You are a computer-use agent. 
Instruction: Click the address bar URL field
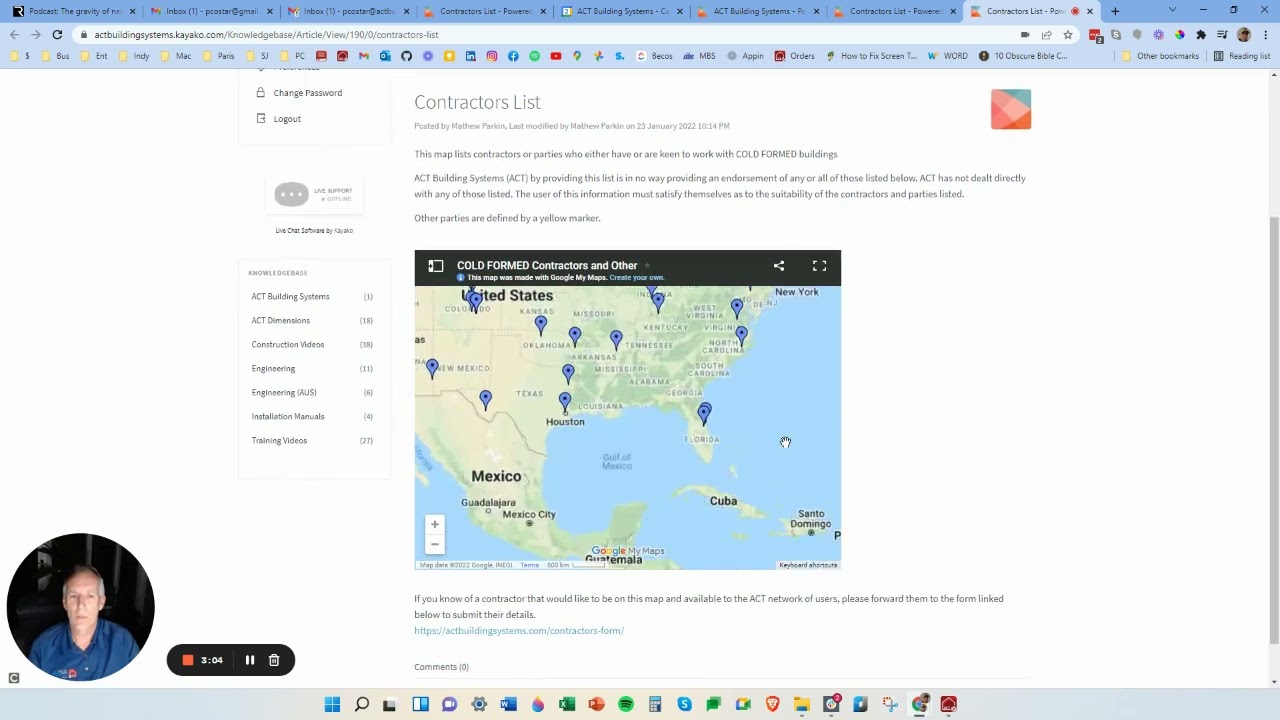550,34
